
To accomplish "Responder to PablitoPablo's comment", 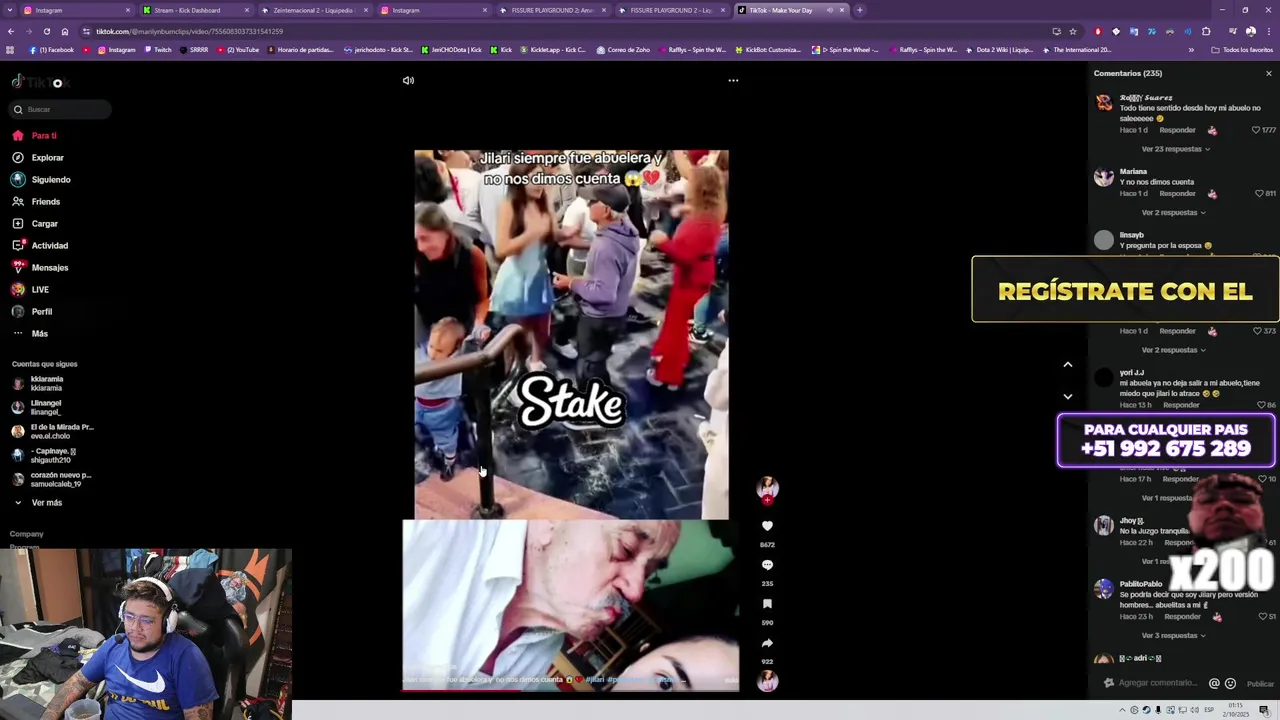I will (x=1182, y=617).
